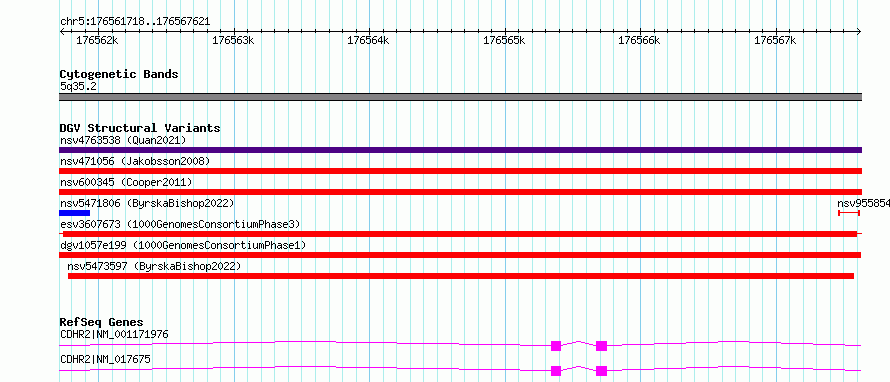The width and height of the screenshot is (890, 382).
Task: Click the red esv3607673 variant bar
Action: (460, 234)
